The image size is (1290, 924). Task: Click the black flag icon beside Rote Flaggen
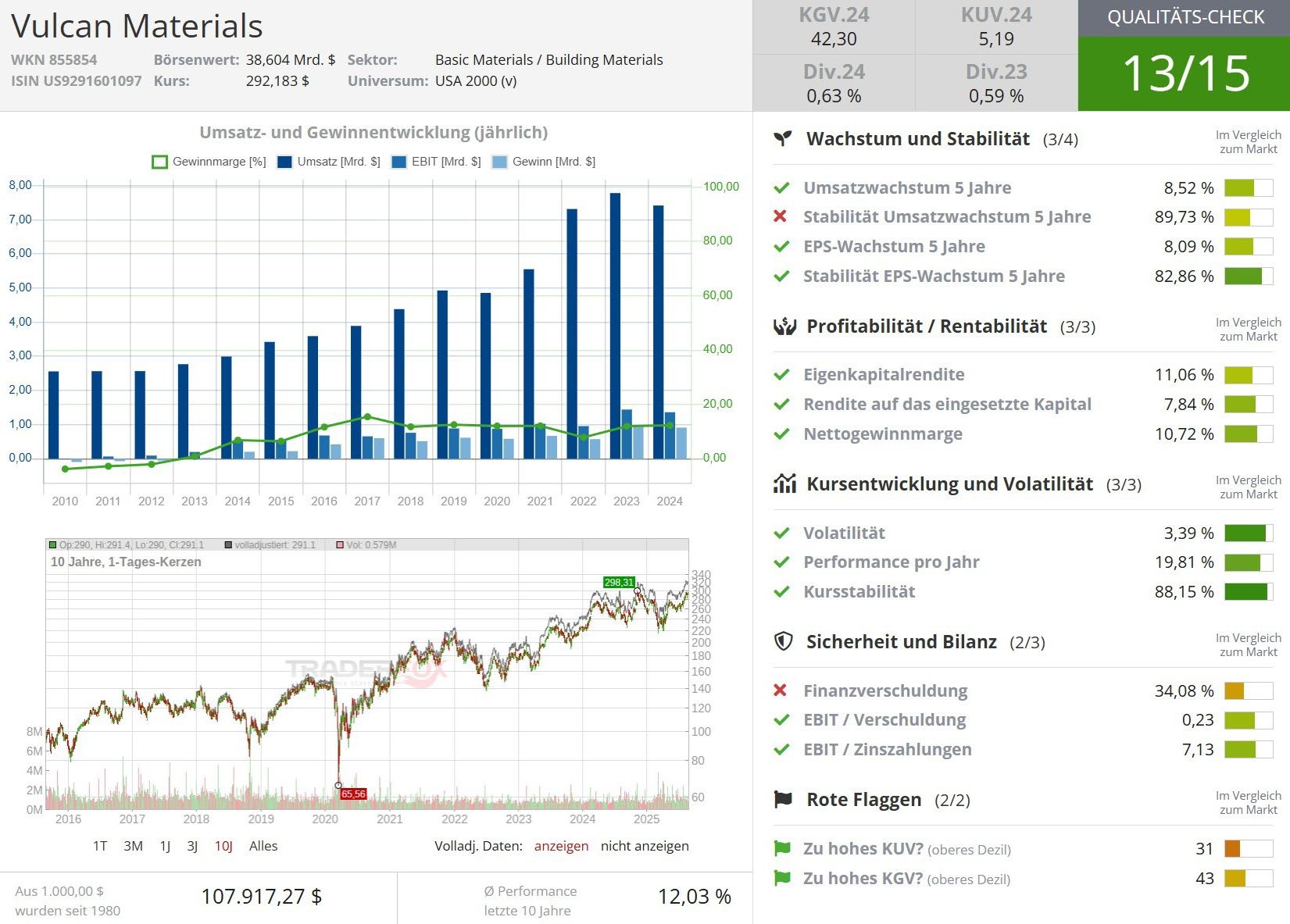tap(783, 800)
